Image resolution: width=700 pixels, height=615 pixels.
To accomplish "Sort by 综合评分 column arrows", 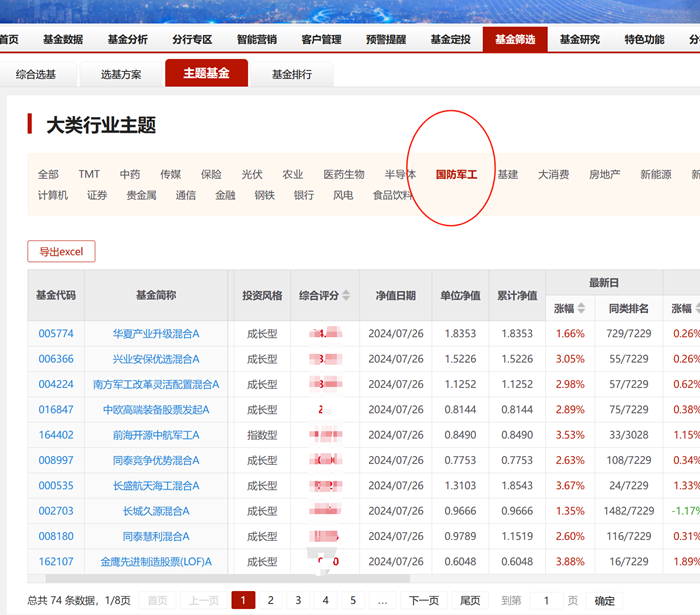I will pyautogui.click(x=346, y=295).
